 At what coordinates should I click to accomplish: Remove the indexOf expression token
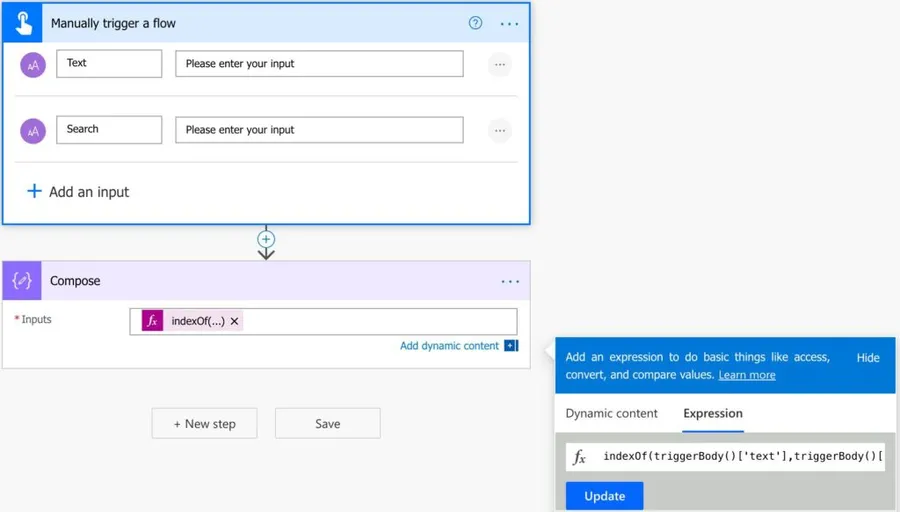coord(235,321)
